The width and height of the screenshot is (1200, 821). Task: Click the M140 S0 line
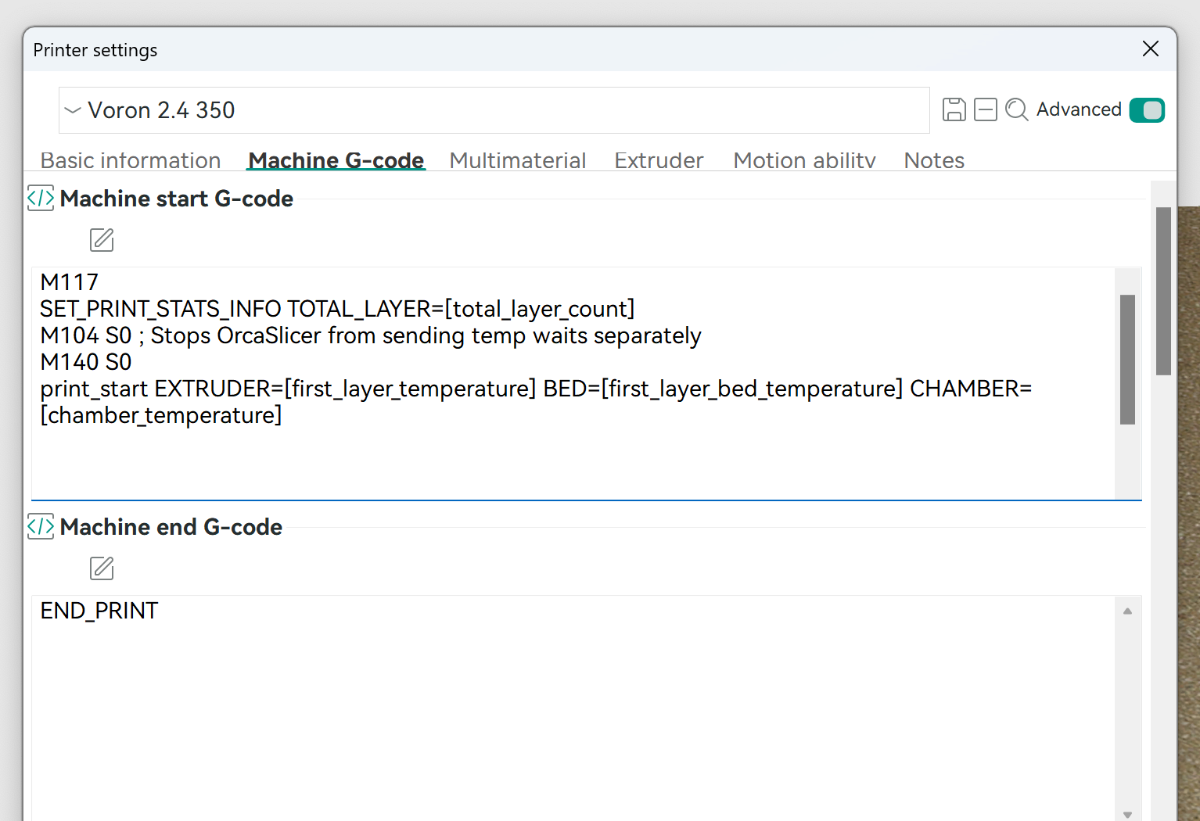click(86, 362)
